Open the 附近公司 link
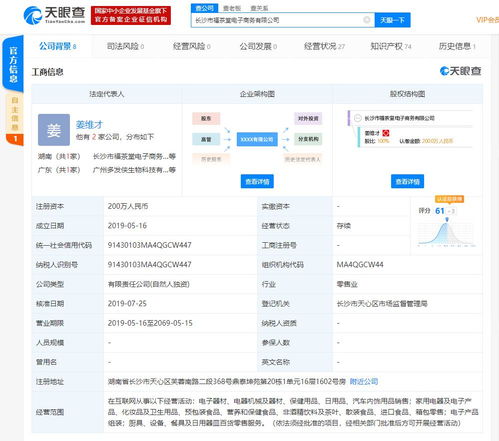This screenshot has height=441, width=499. tap(364, 381)
